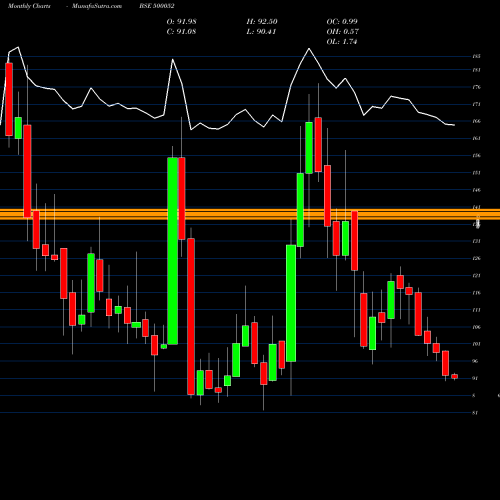Click the 146 price axis label
The width and height of the screenshot is (500, 500).
[476, 190]
